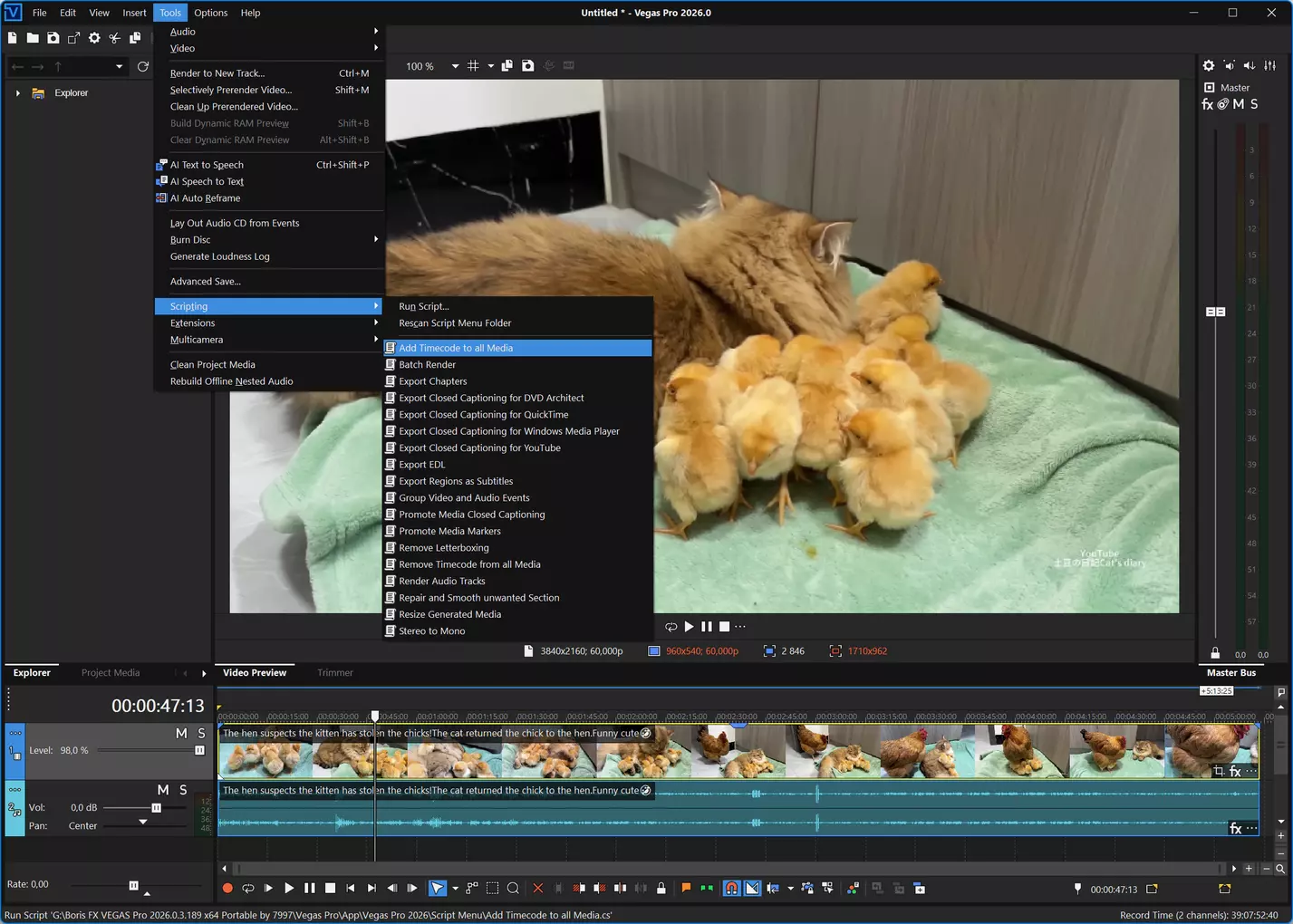Viewport: 1293px width, 924px height.
Task: Click the red Delete X icon
Action: point(537,889)
